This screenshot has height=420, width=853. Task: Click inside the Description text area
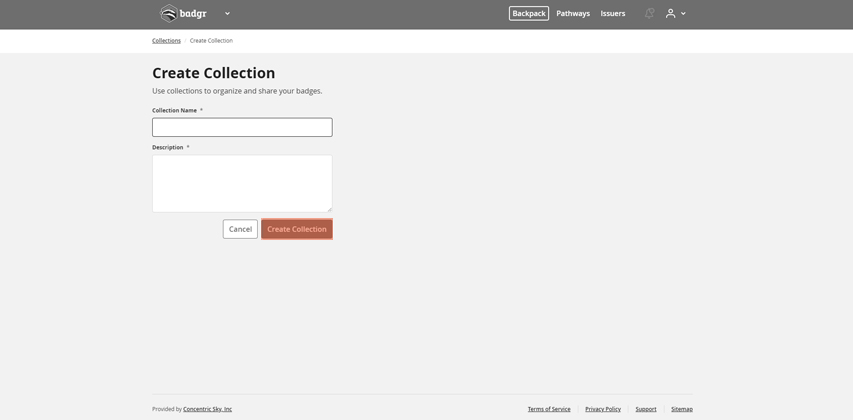(x=242, y=184)
